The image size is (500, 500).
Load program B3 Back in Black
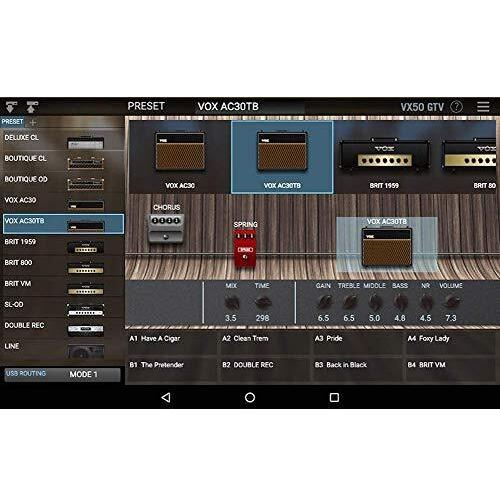(x=357, y=369)
